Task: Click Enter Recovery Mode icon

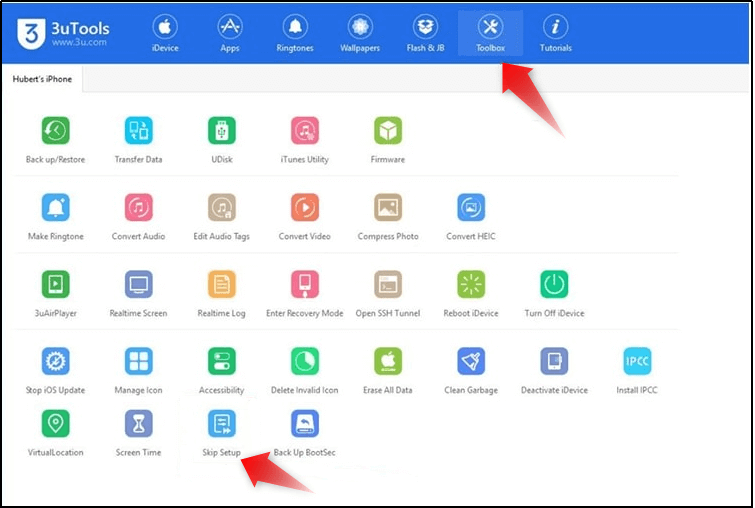Action: click(305, 284)
